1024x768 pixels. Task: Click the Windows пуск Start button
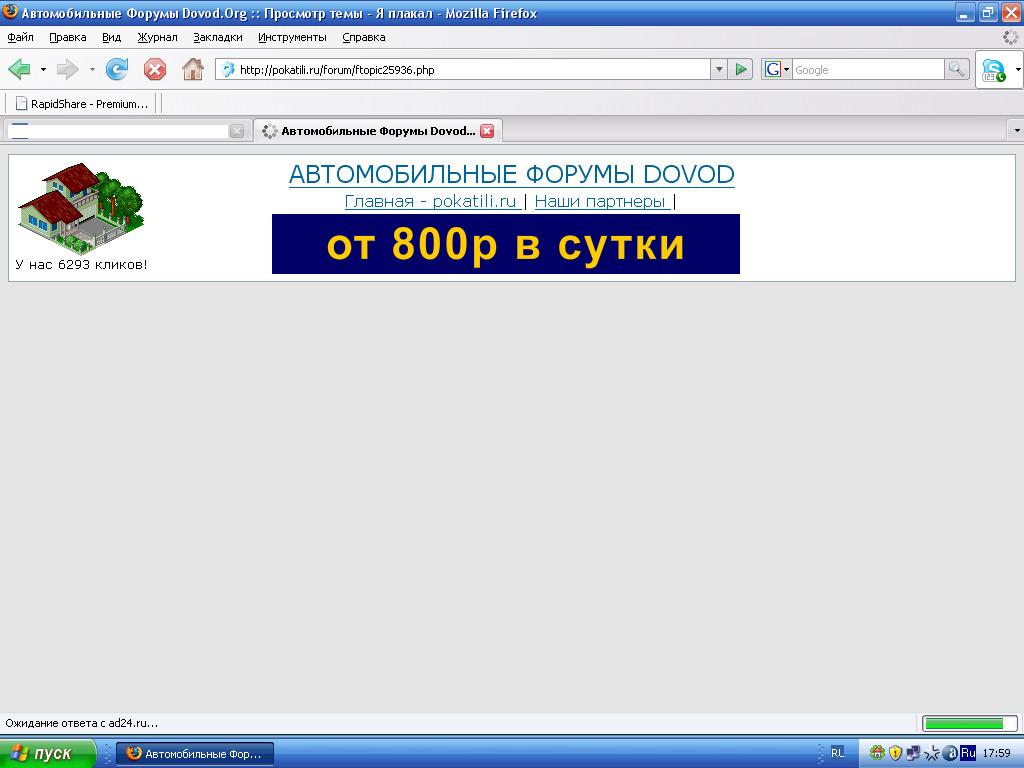pyautogui.click(x=48, y=753)
